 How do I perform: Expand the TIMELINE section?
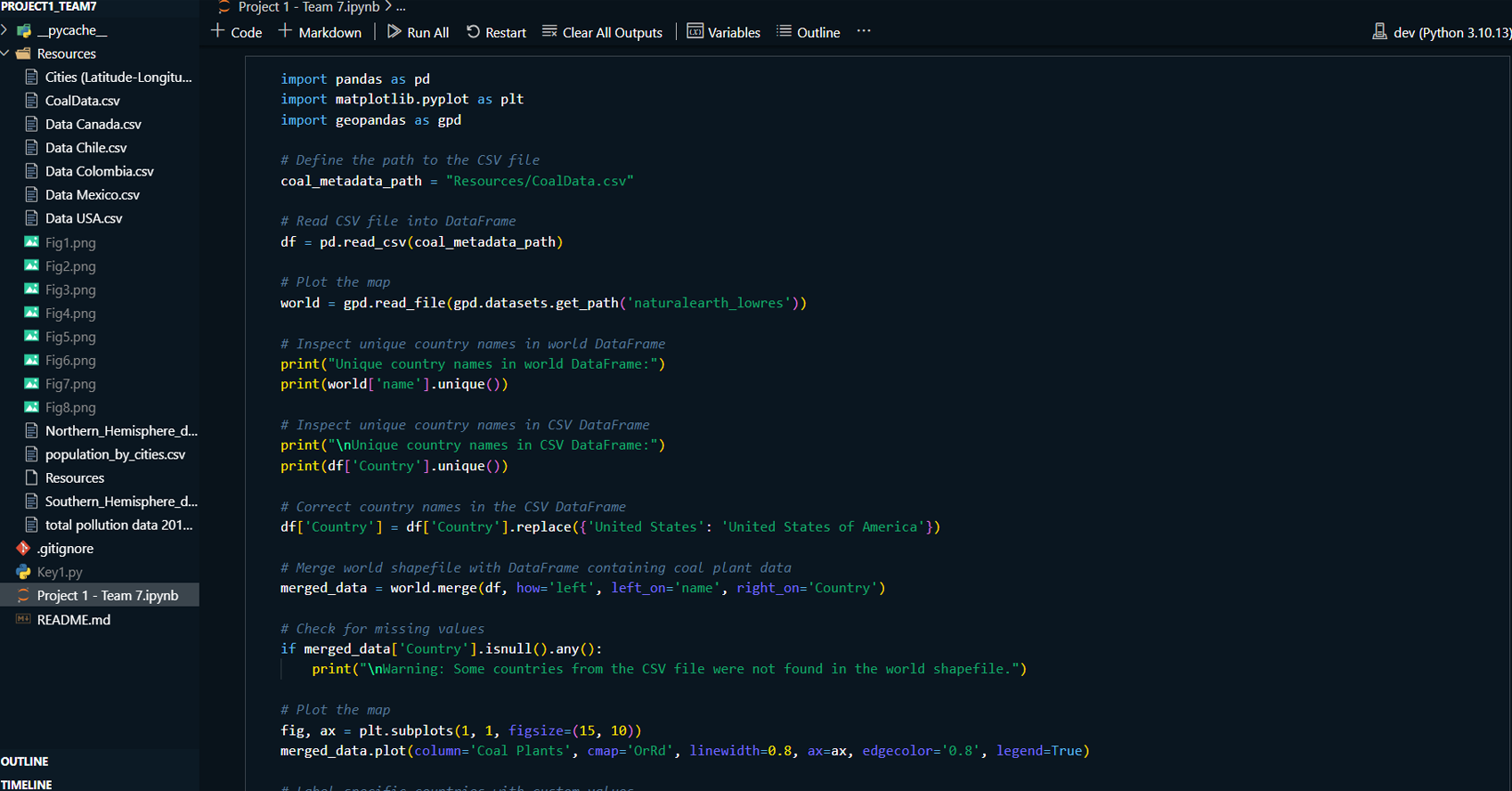27,785
